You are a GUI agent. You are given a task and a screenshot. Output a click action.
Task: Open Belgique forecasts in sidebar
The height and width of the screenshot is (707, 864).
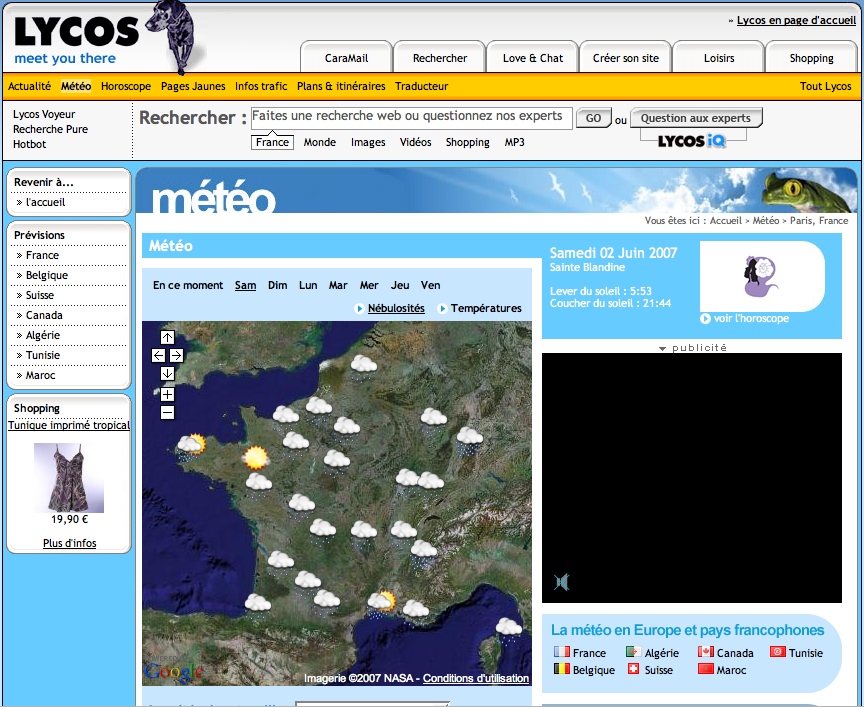47,275
